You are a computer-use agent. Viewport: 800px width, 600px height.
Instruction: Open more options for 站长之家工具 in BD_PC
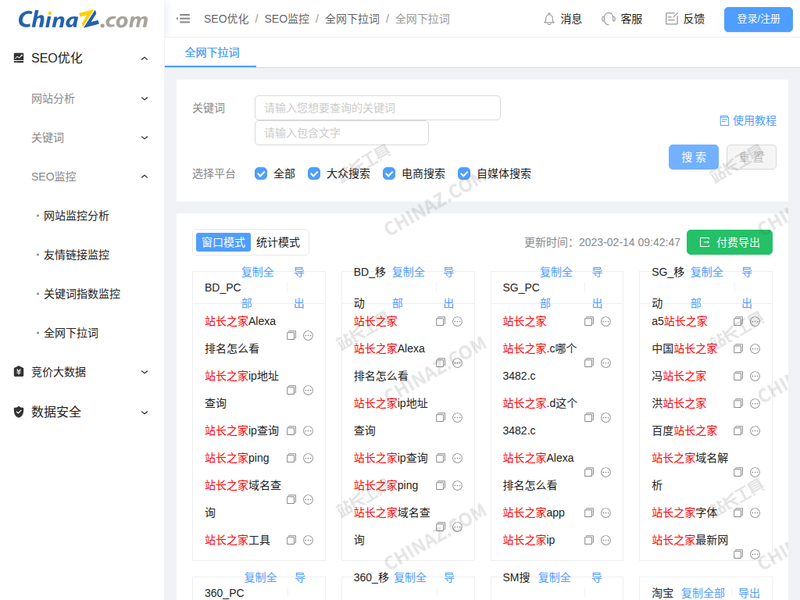(308, 540)
